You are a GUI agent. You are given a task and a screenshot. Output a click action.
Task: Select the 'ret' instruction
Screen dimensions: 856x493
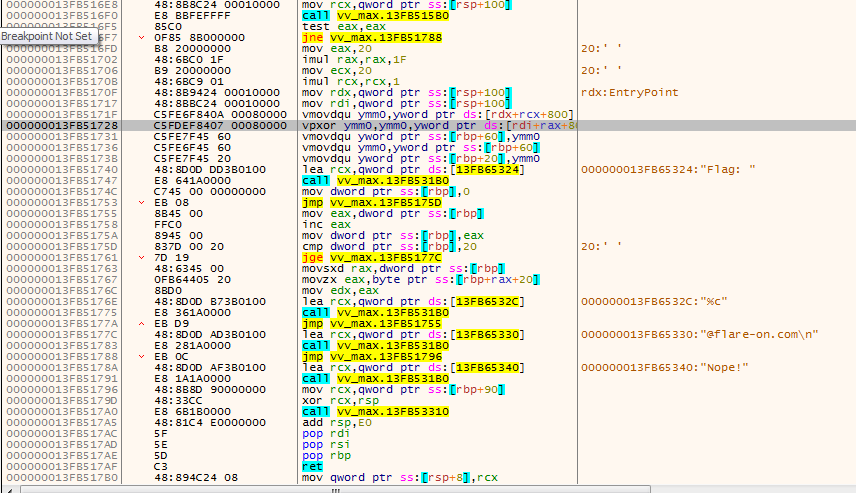(312, 467)
